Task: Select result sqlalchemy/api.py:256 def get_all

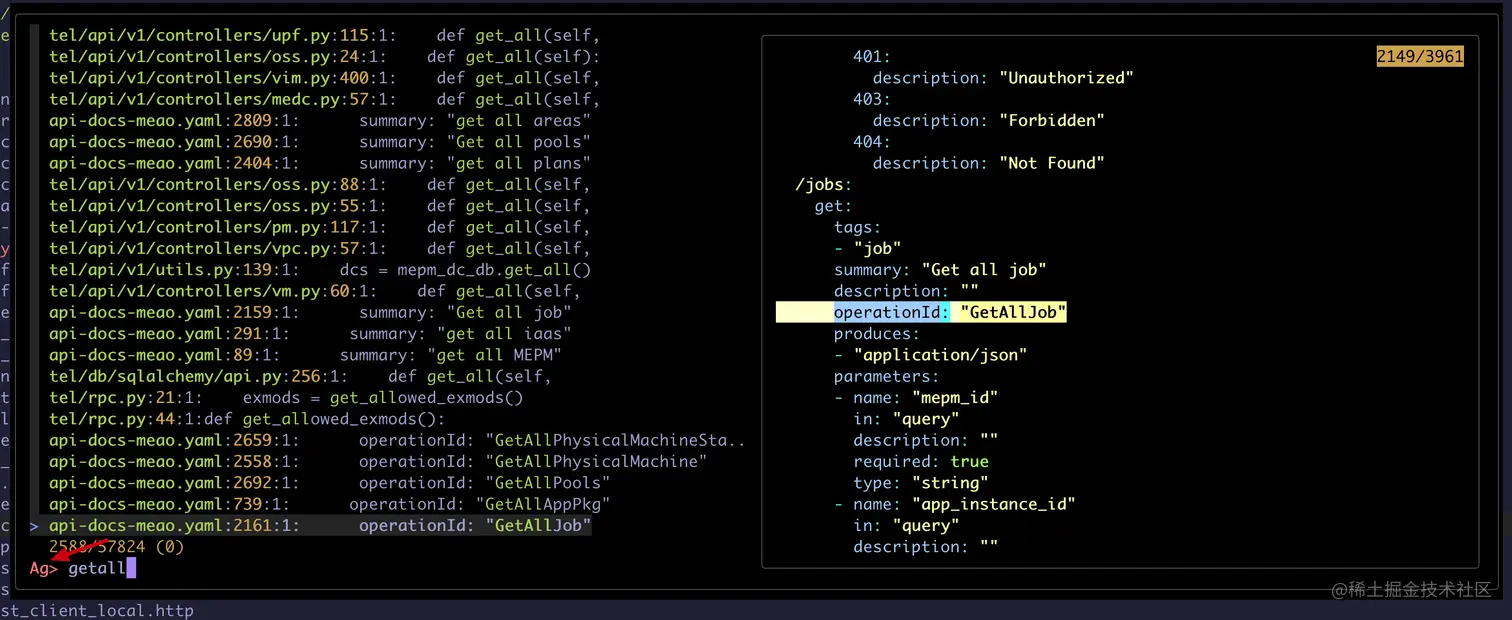Action: pyautogui.click(x=300, y=376)
